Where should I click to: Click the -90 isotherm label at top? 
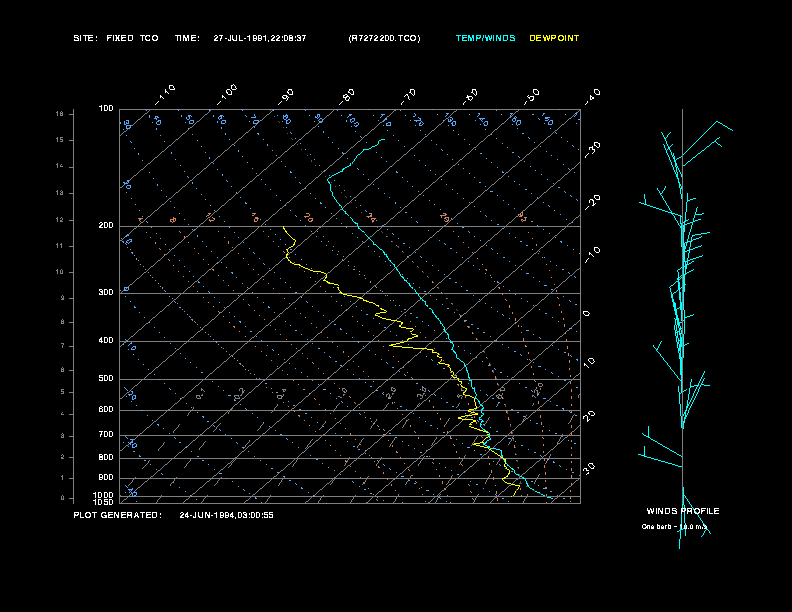point(285,97)
